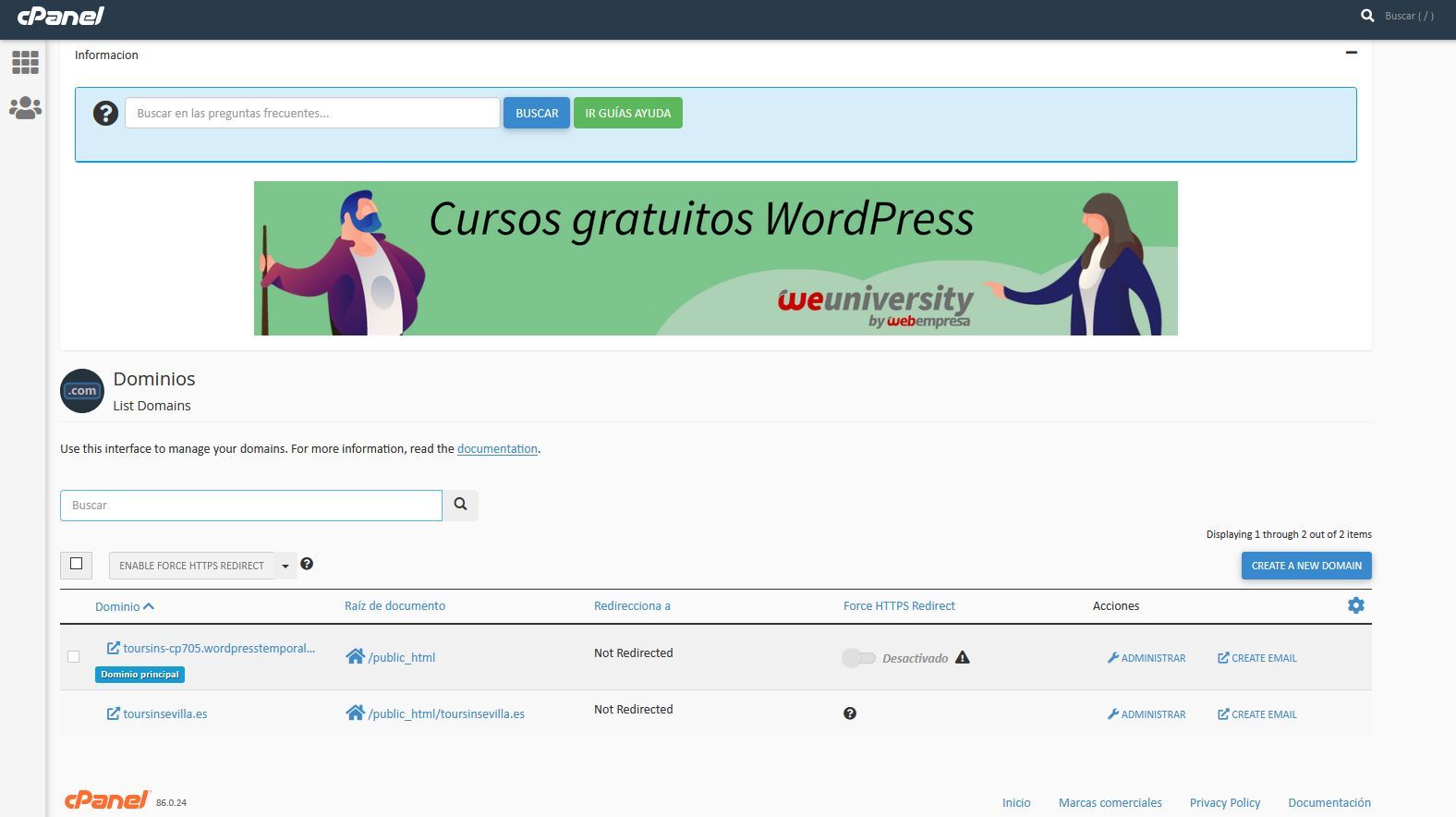
Task: Click Documentación footer link
Action: click(x=1329, y=803)
